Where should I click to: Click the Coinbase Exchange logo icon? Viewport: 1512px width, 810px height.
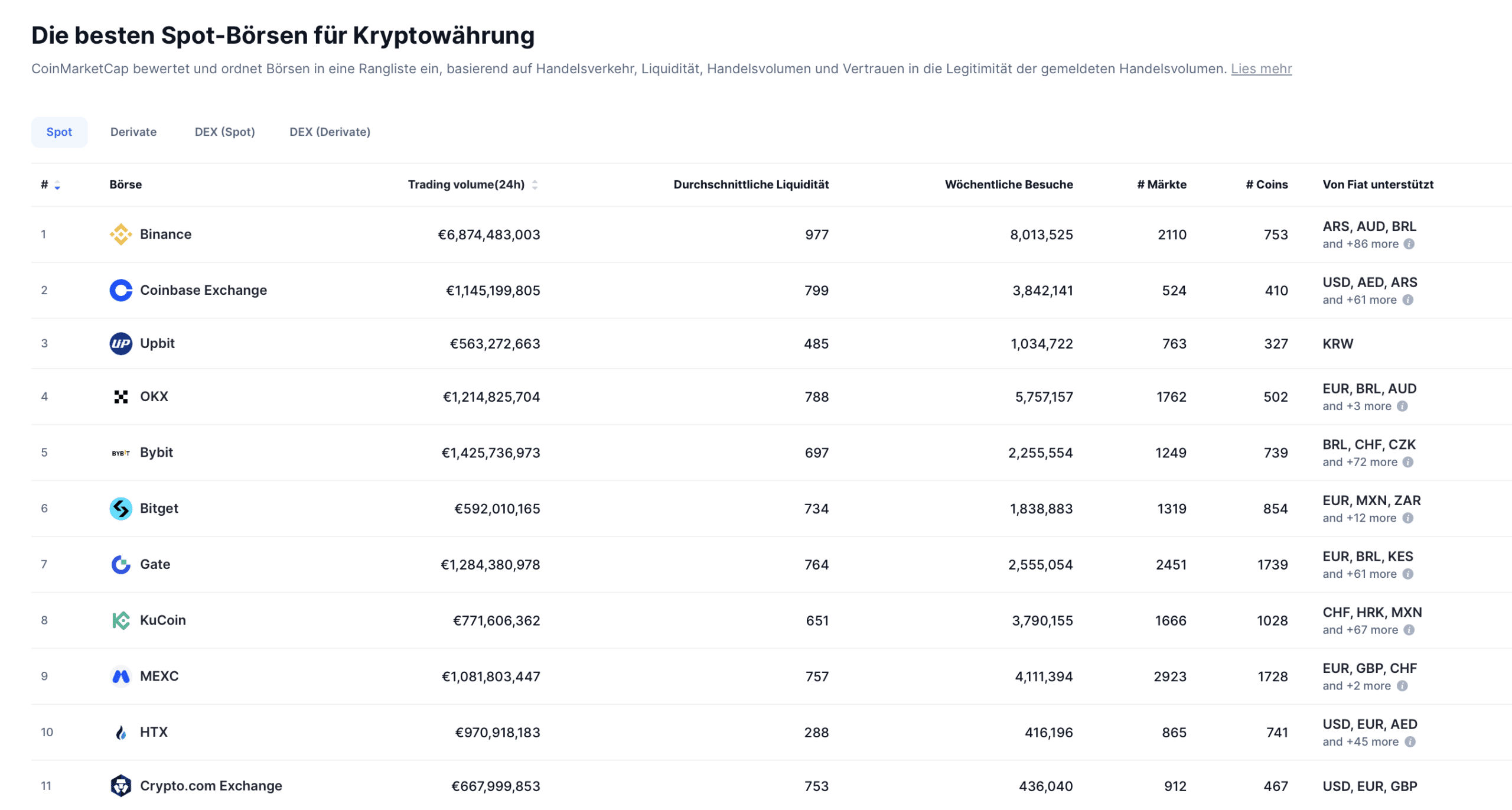point(120,290)
